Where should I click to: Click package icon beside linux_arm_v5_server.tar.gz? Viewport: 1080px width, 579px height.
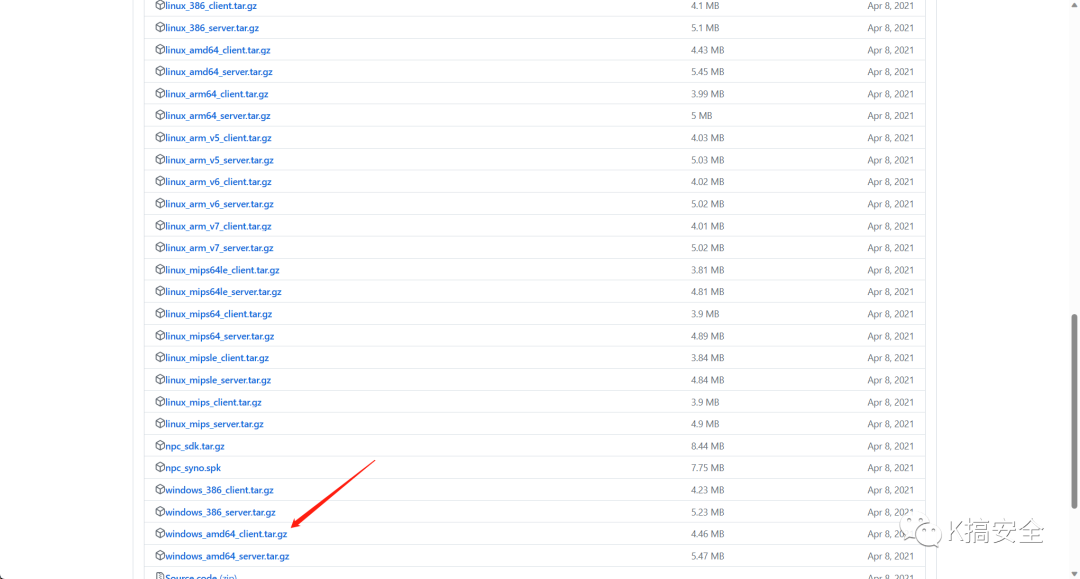[x=160, y=160]
